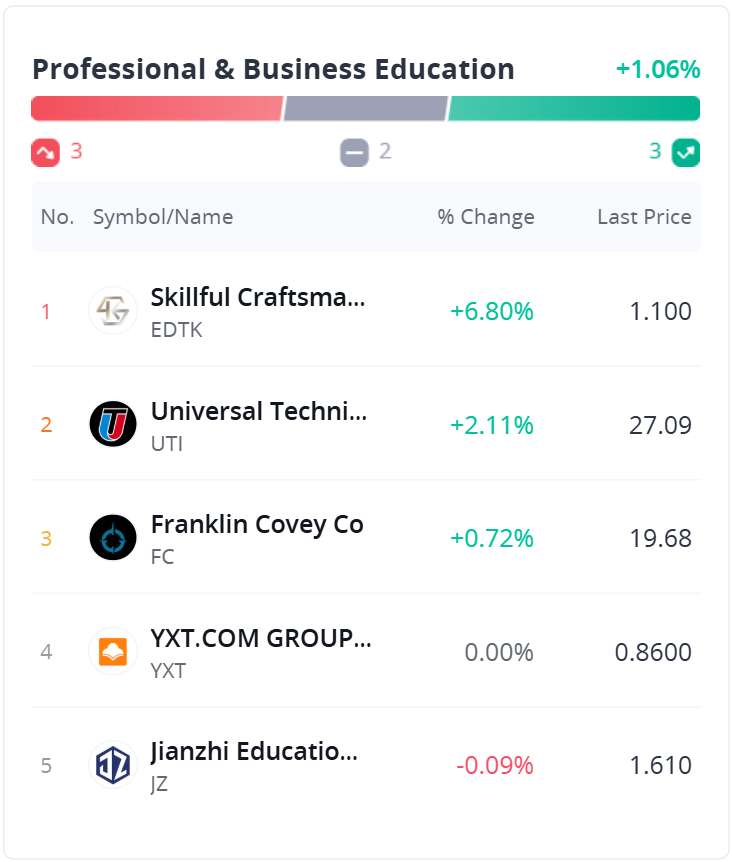Click the Universal Technical UTI logo
Image resolution: width=732 pixels, height=862 pixels.
113,425
